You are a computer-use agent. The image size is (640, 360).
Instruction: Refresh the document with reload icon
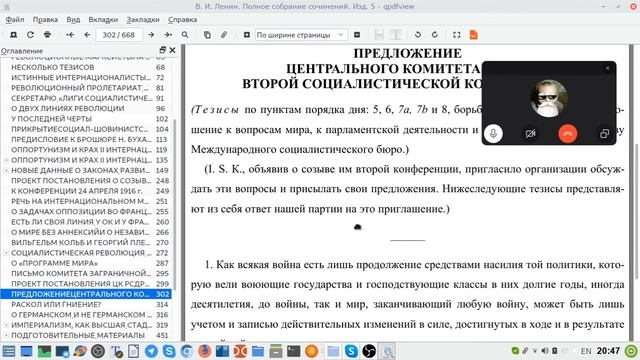(30, 35)
